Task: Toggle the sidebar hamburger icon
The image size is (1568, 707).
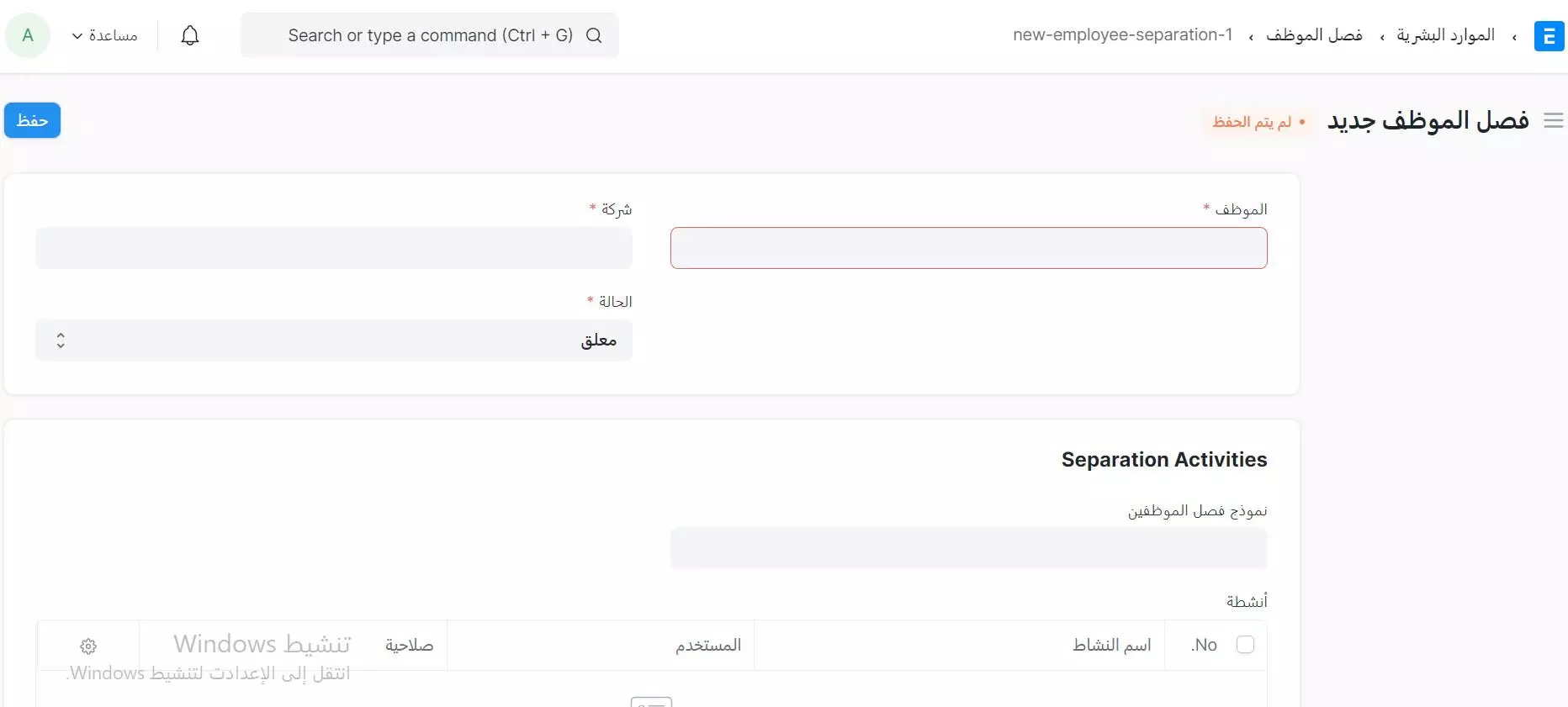Action: [1553, 121]
